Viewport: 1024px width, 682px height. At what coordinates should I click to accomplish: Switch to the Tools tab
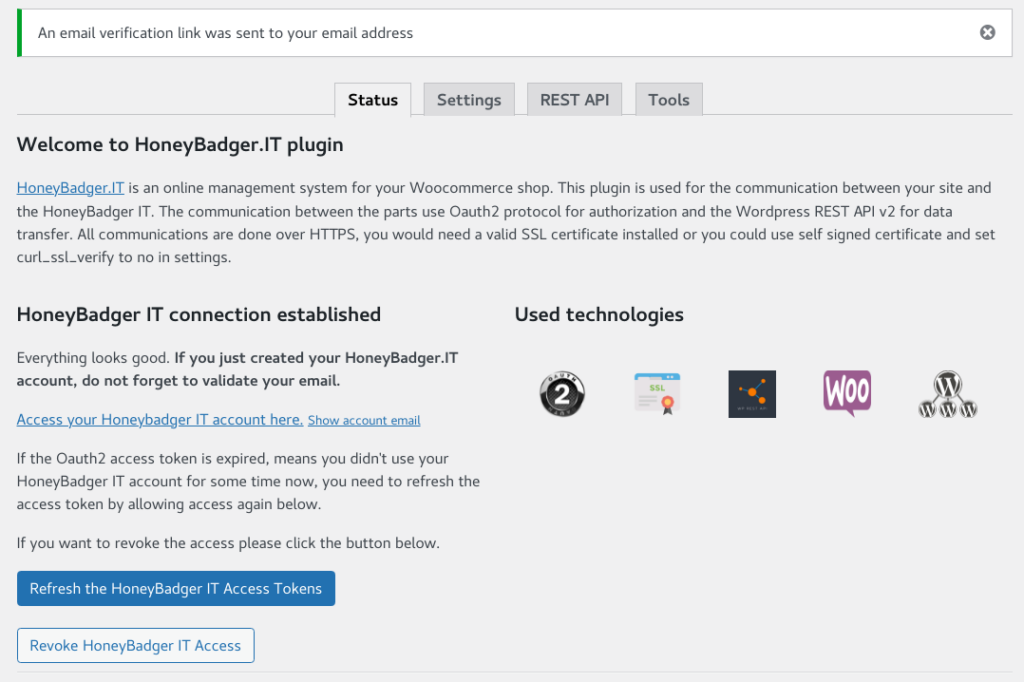(x=669, y=100)
